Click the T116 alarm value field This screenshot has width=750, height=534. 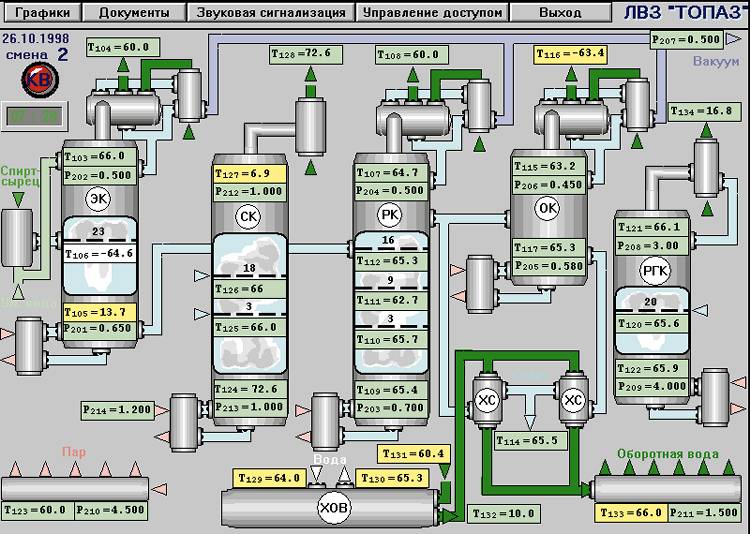pyautogui.click(x=571, y=53)
